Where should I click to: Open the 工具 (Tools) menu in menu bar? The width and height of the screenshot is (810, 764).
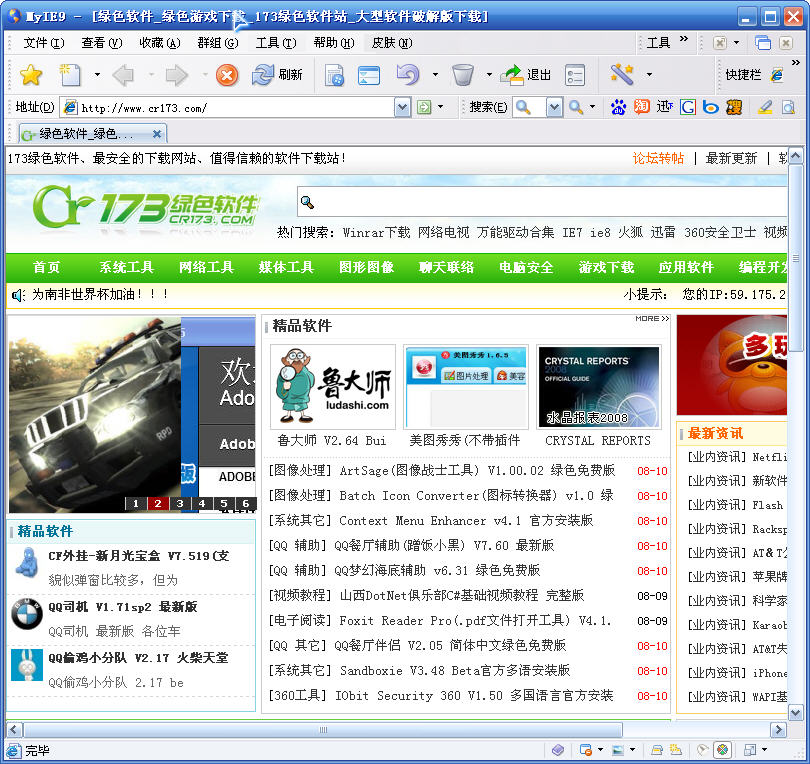275,43
